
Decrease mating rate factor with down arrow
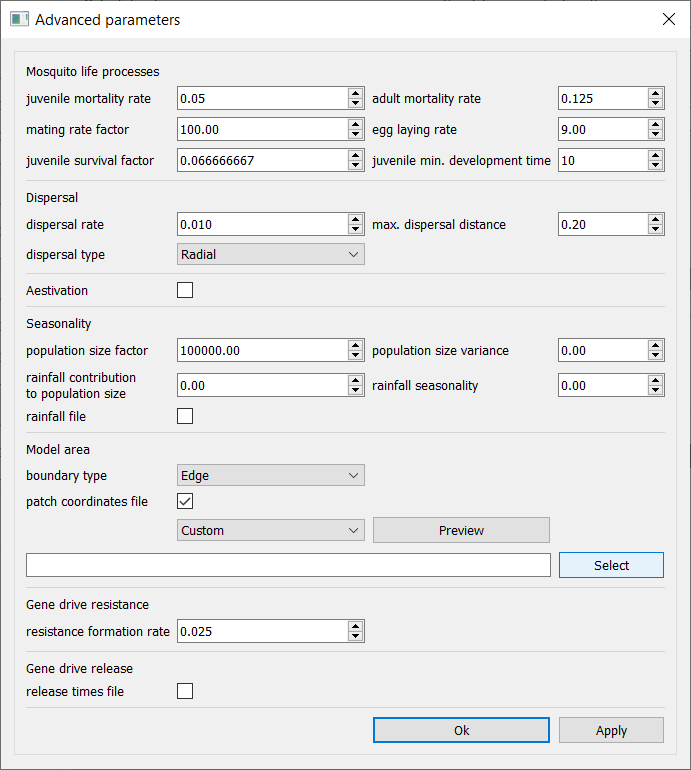(356, 134)
